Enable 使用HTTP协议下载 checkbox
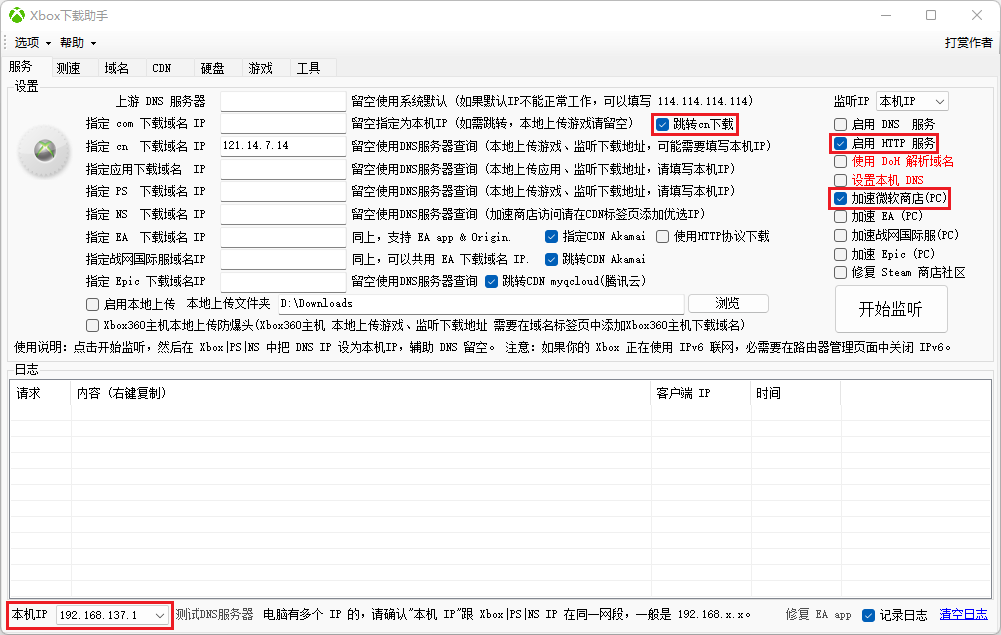This screenshot has height=635, width=1001. pos(663,237)
